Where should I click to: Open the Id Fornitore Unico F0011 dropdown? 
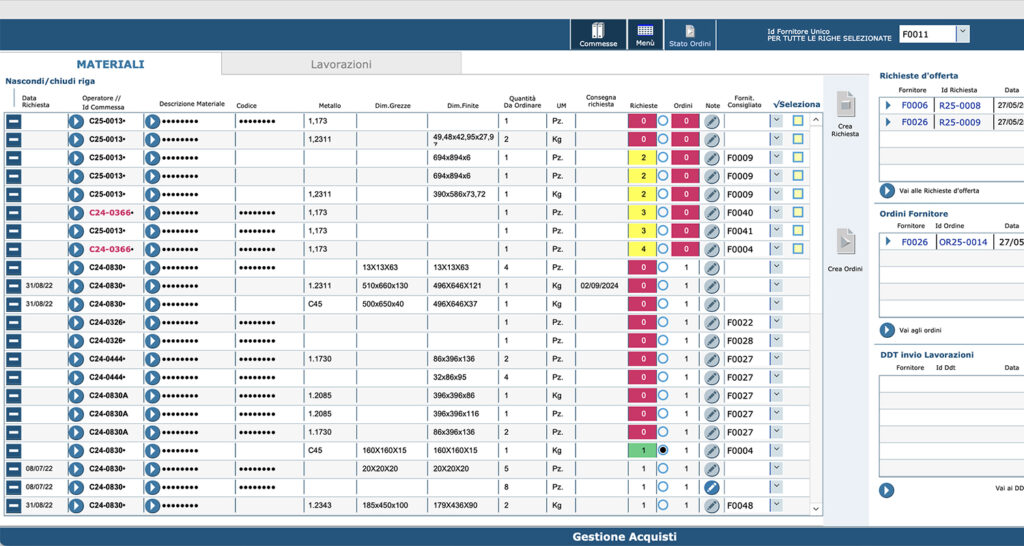click(963, 34)
